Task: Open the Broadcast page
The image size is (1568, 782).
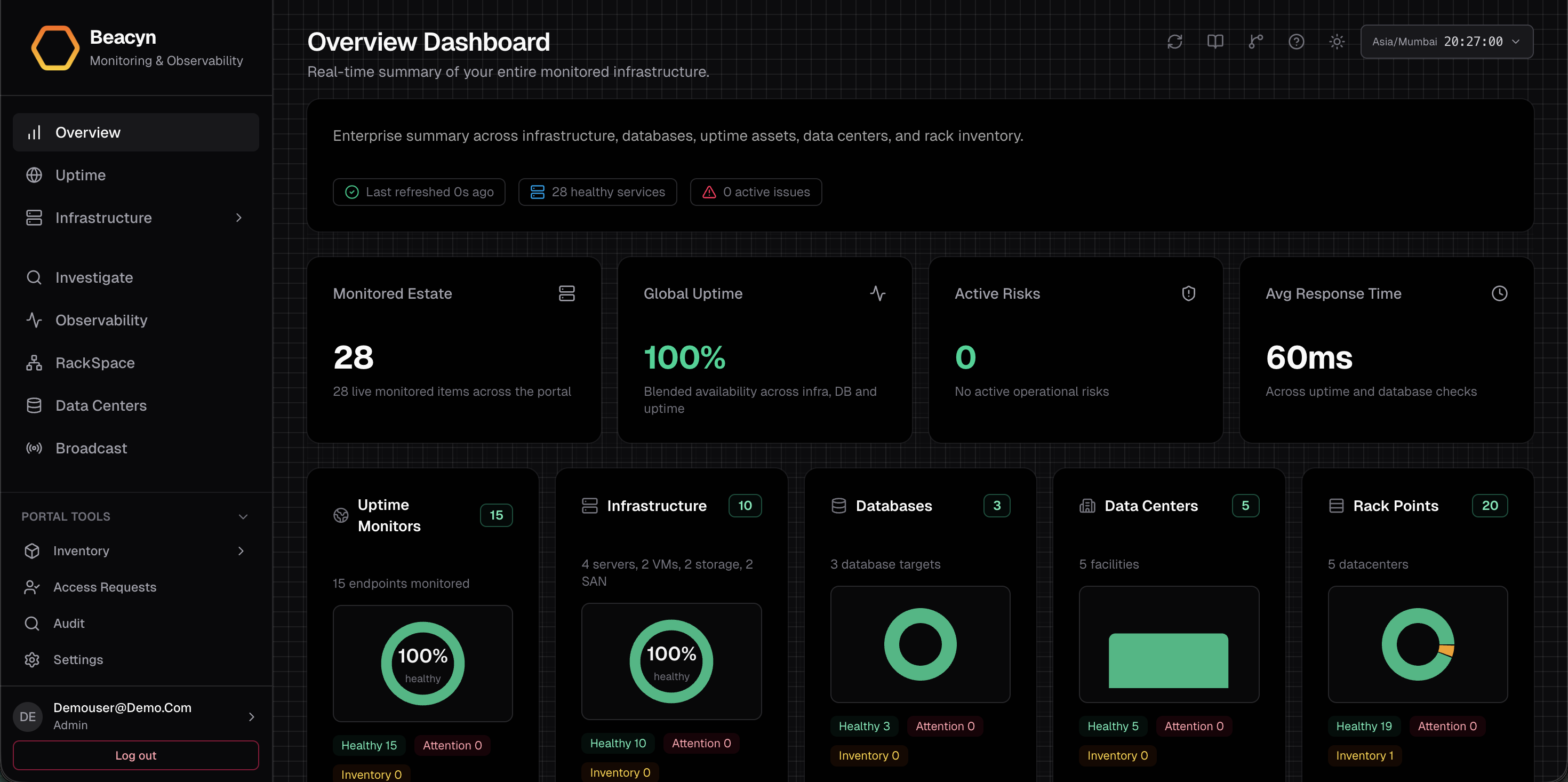Action: click(136, 448)
